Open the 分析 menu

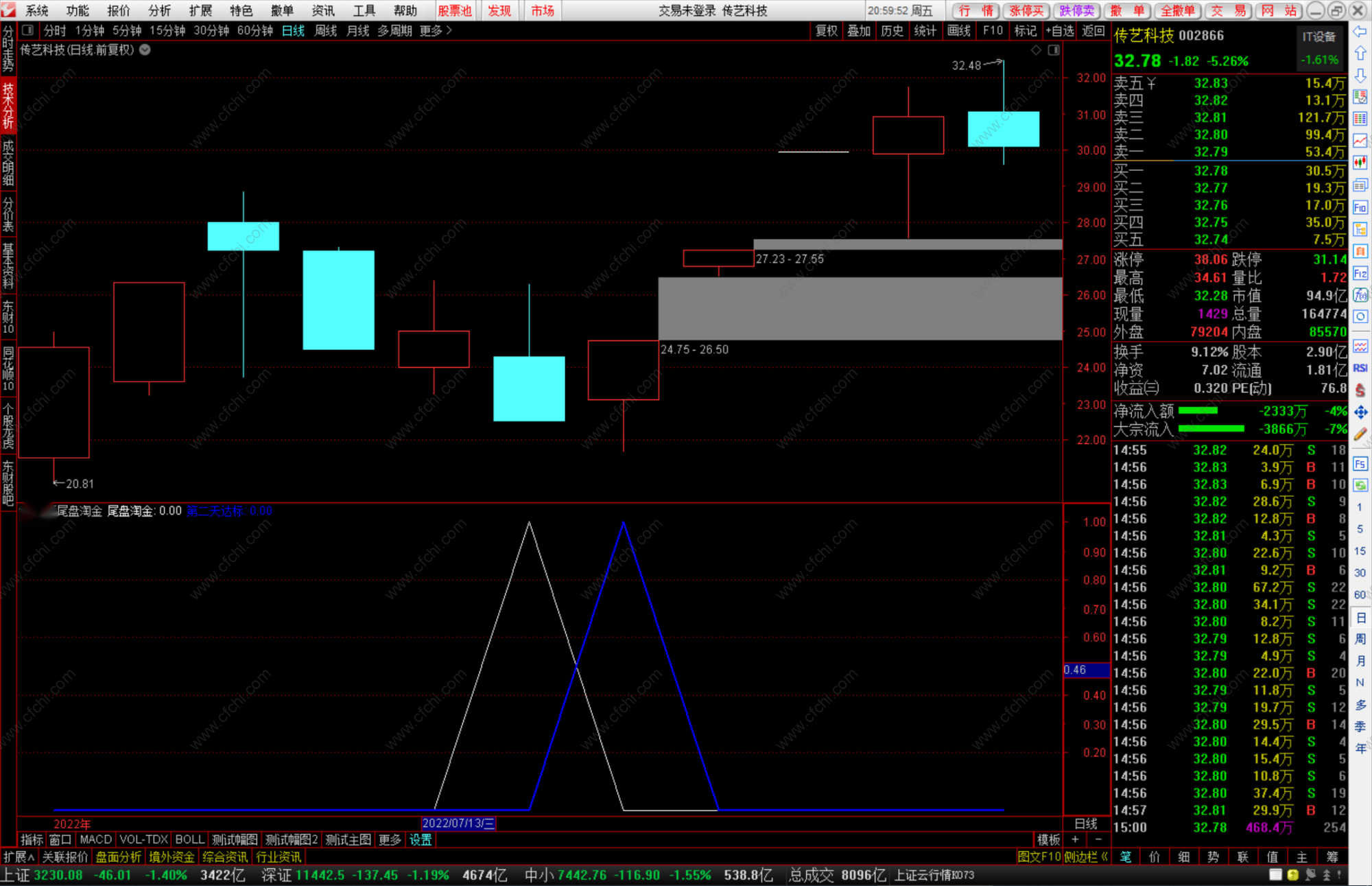[x=159, y=10]
